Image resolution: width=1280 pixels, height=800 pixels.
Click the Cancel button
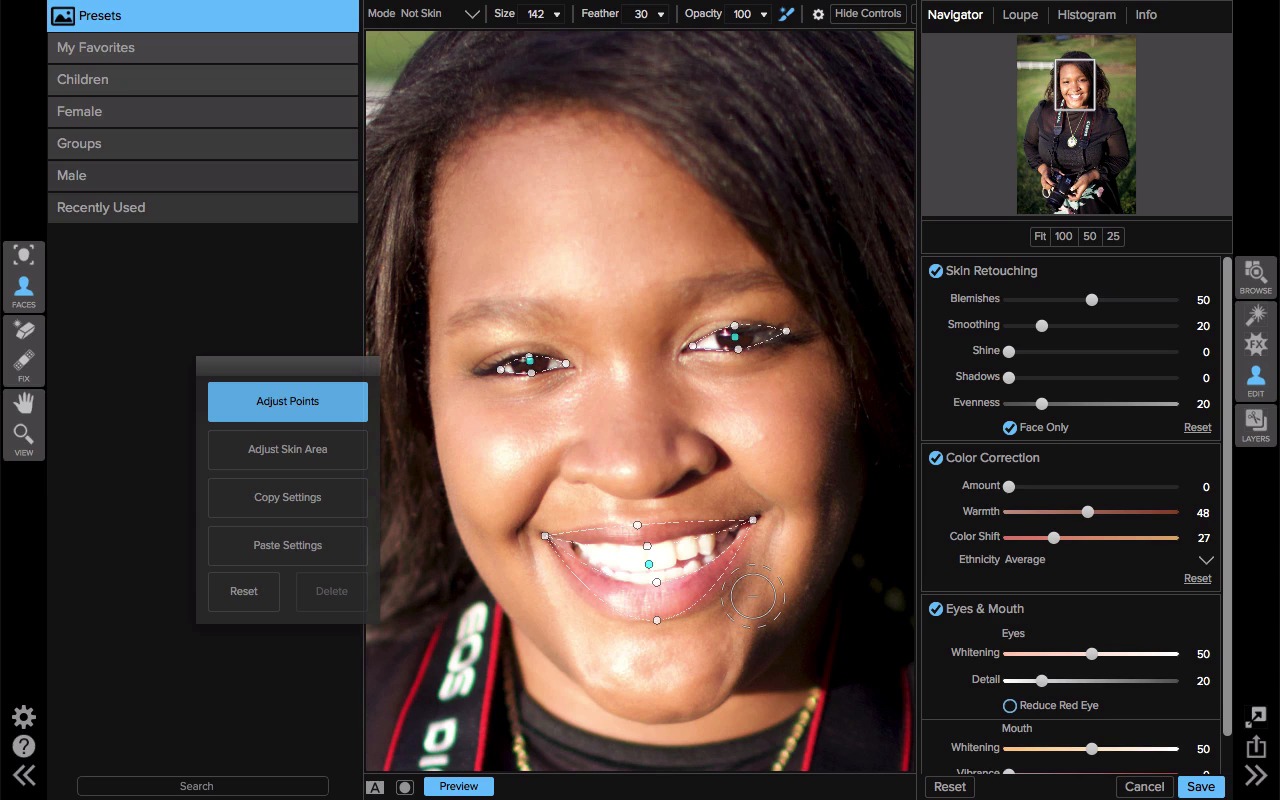pos(1144,787)
